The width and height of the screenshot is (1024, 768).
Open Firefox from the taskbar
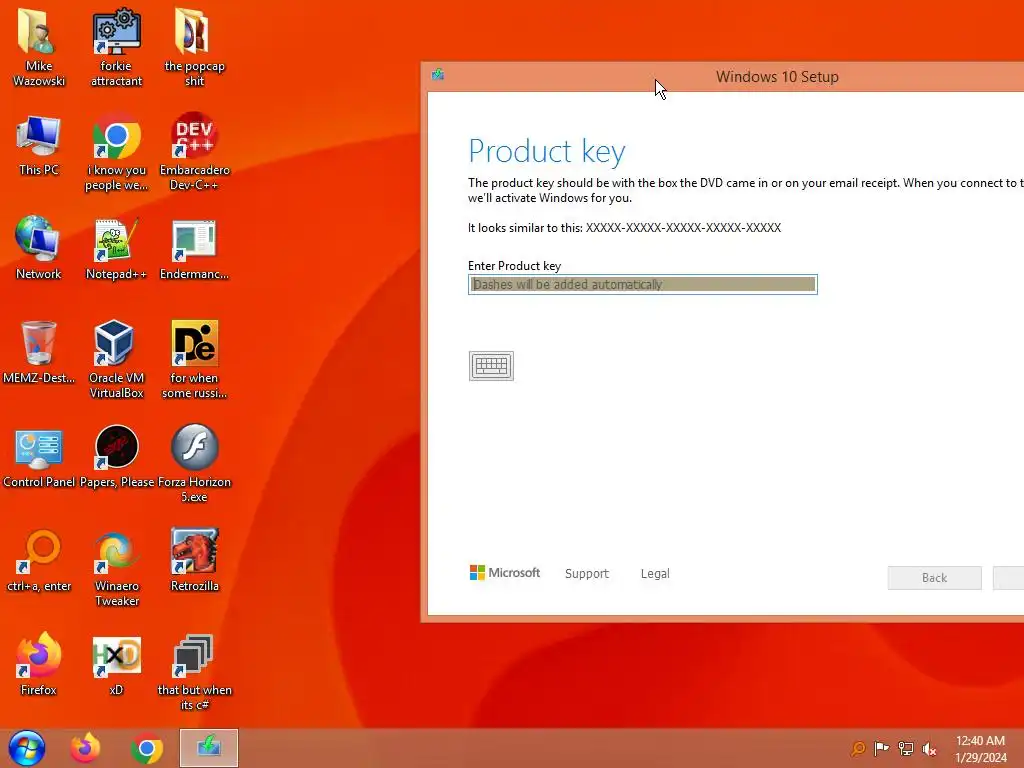(x=86, y=748)
